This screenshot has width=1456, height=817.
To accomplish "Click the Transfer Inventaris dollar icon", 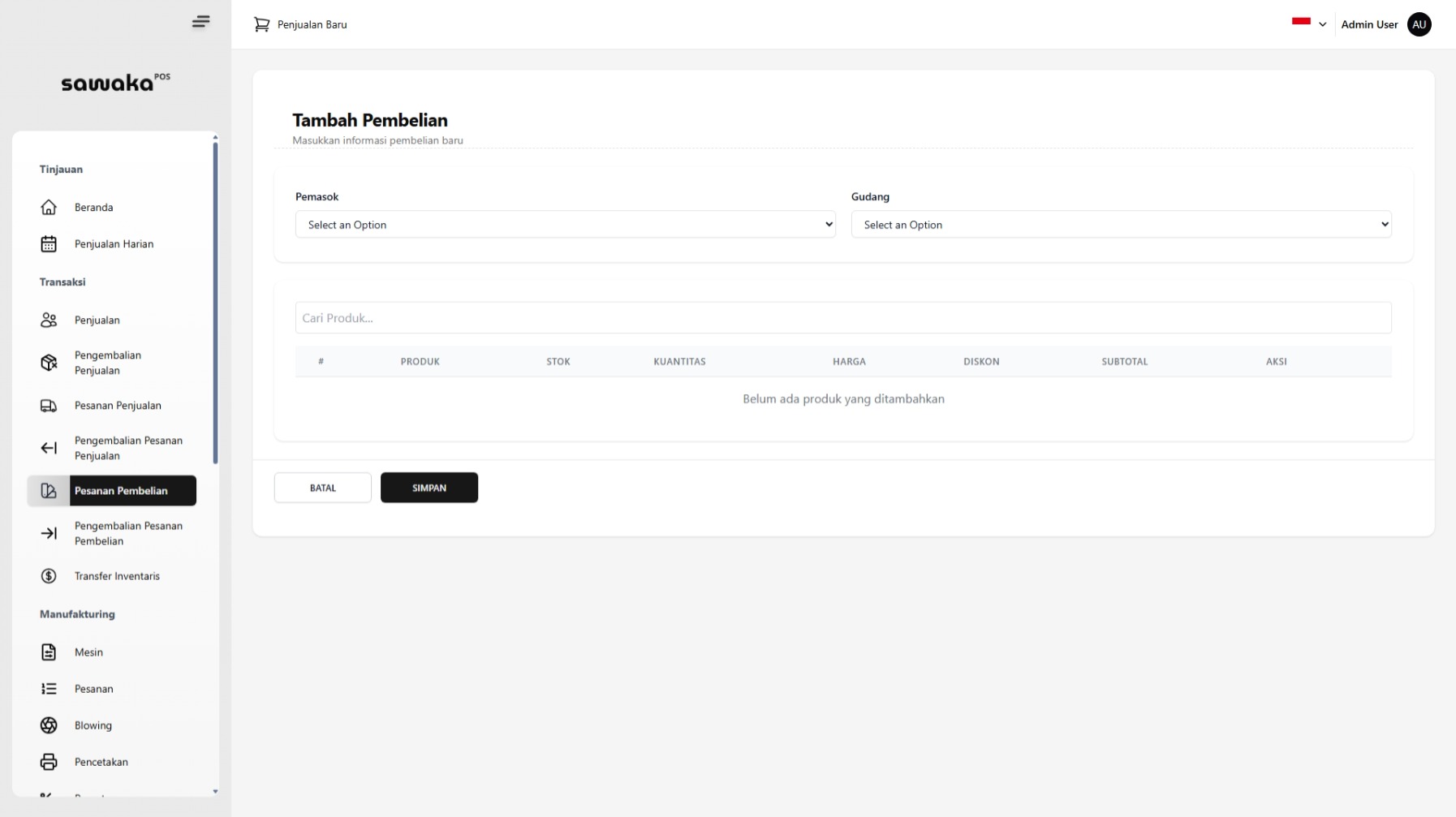I will [x=49, y=576].
